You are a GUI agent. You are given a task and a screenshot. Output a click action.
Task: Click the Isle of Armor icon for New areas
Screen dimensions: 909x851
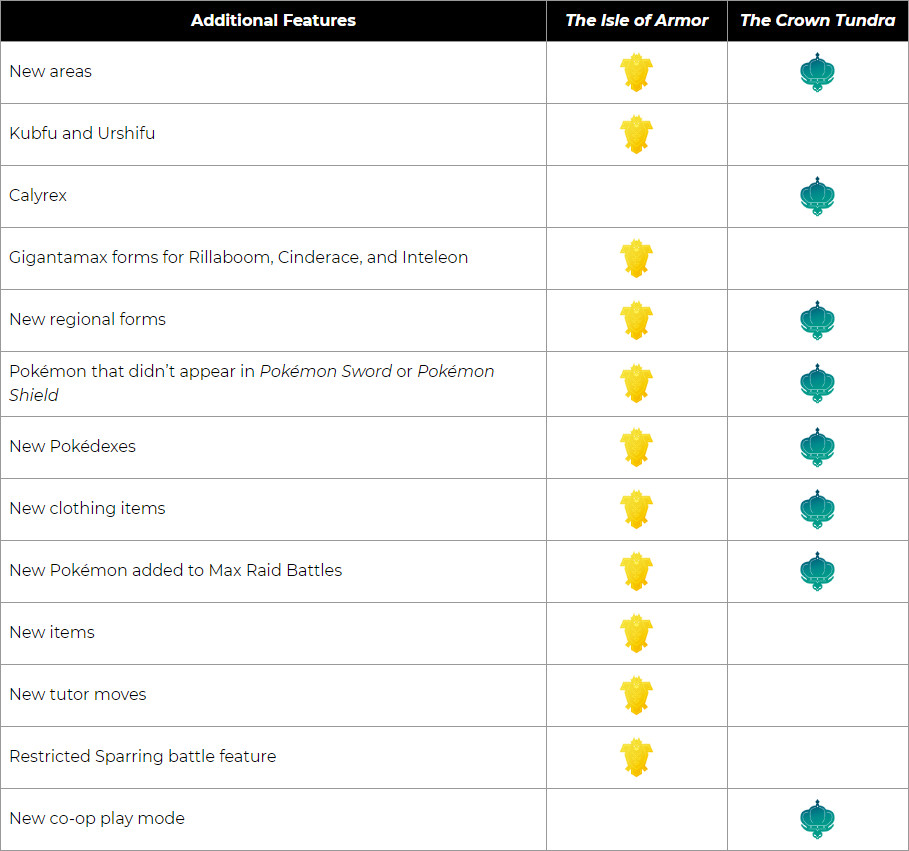[636, 73]
